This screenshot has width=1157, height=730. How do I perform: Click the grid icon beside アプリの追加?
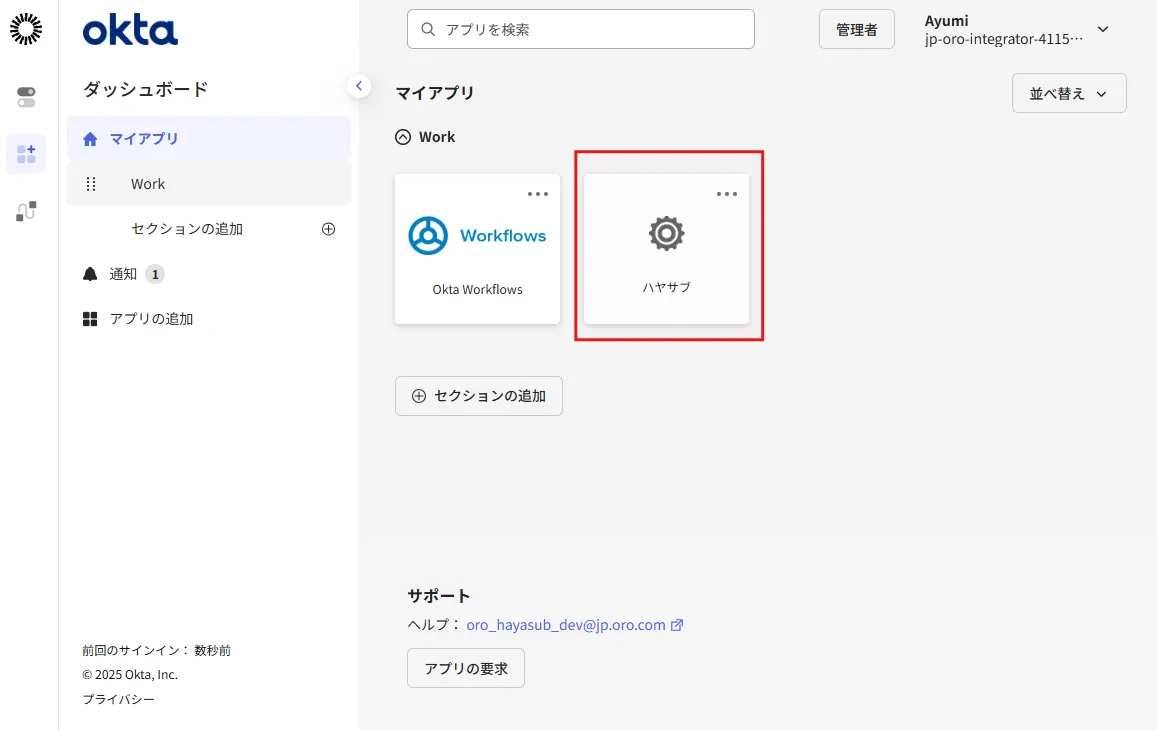pyautogui.click(x=90, y=319)
